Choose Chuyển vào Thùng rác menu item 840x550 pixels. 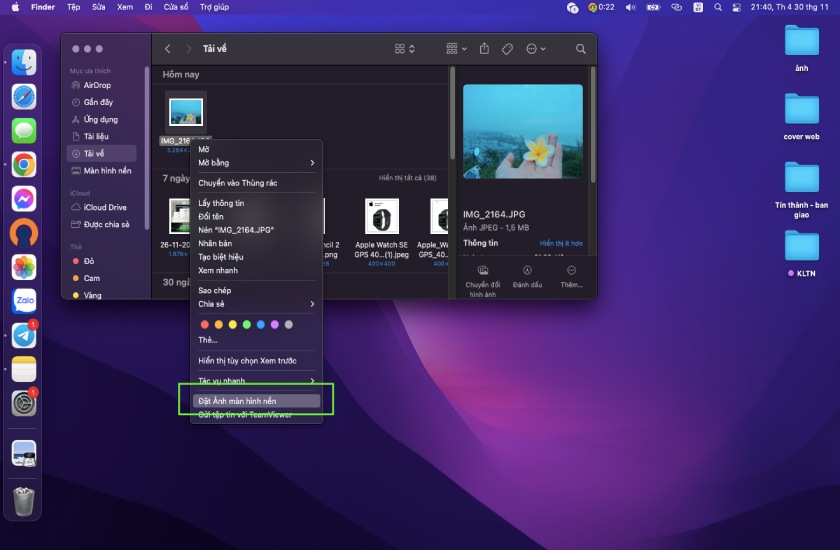point(238,183)
